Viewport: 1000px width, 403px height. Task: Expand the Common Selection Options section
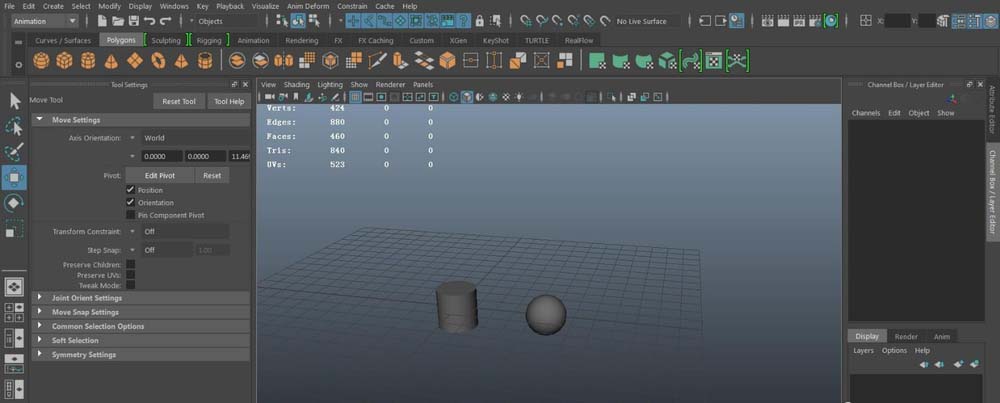(x=140, y=326)
